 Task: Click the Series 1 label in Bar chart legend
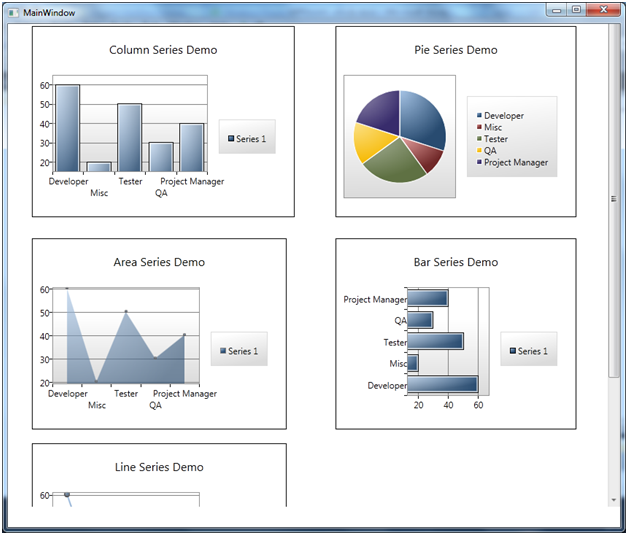[532, 351]
